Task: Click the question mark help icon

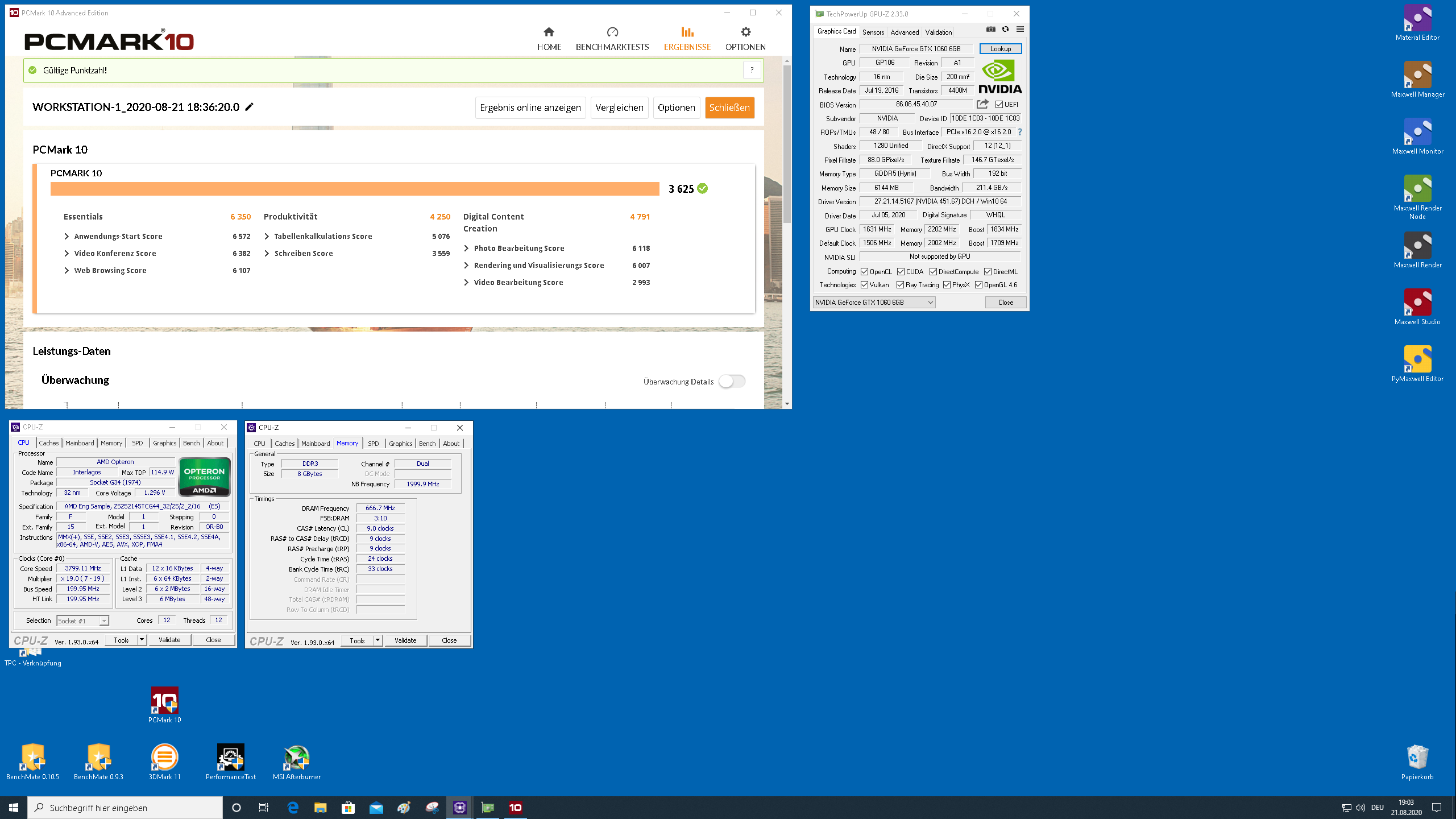Action: tap(752, 70)
